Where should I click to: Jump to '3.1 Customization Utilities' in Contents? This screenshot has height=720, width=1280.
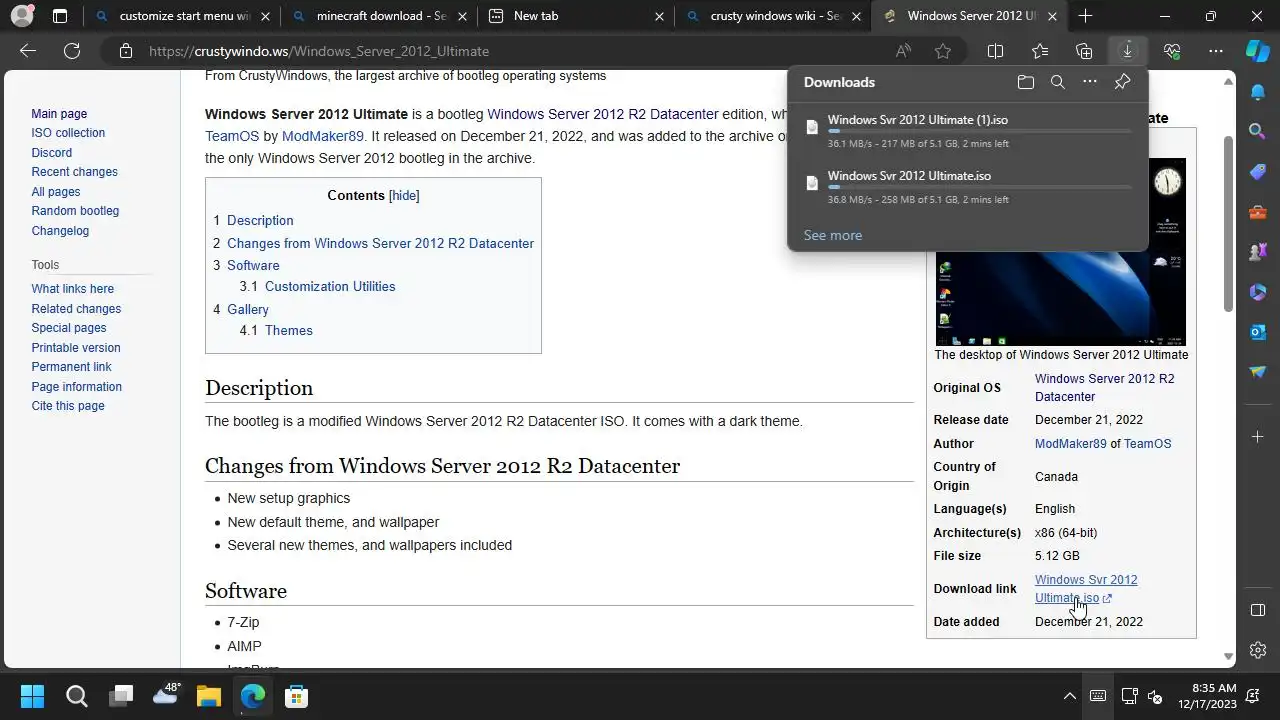(x=317, y=286)
